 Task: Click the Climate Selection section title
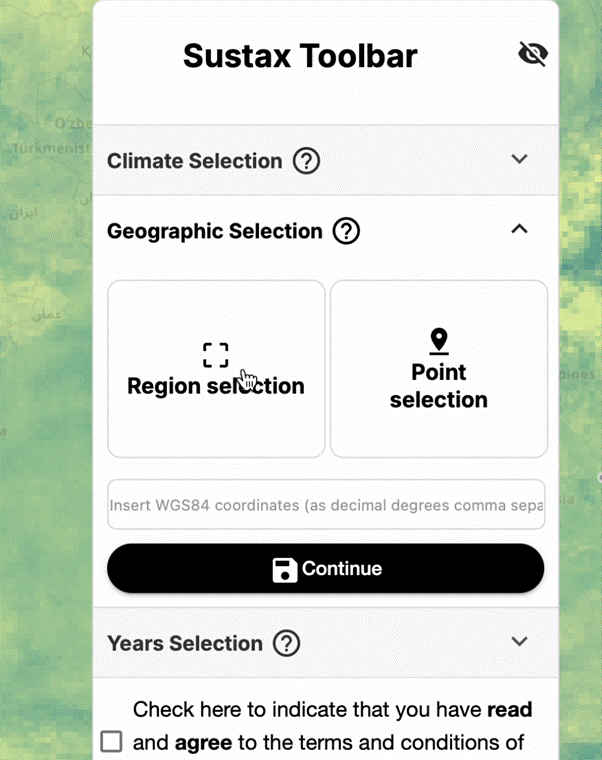coord(194,161)
